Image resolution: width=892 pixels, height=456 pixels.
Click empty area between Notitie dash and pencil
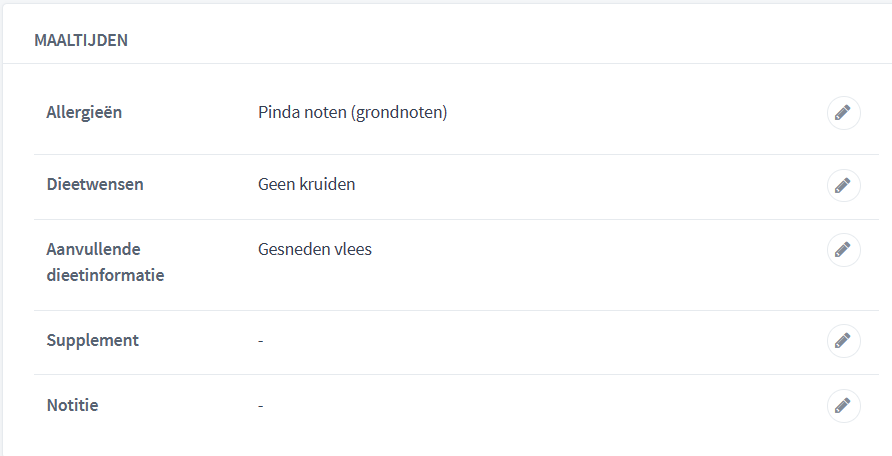coord(543,405)
